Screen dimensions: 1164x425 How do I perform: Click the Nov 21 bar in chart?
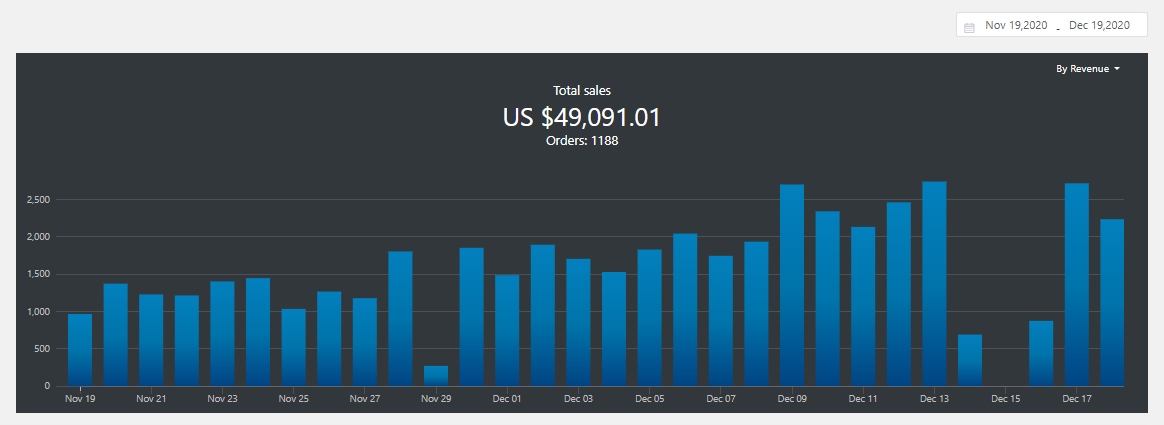click(151, 340)
